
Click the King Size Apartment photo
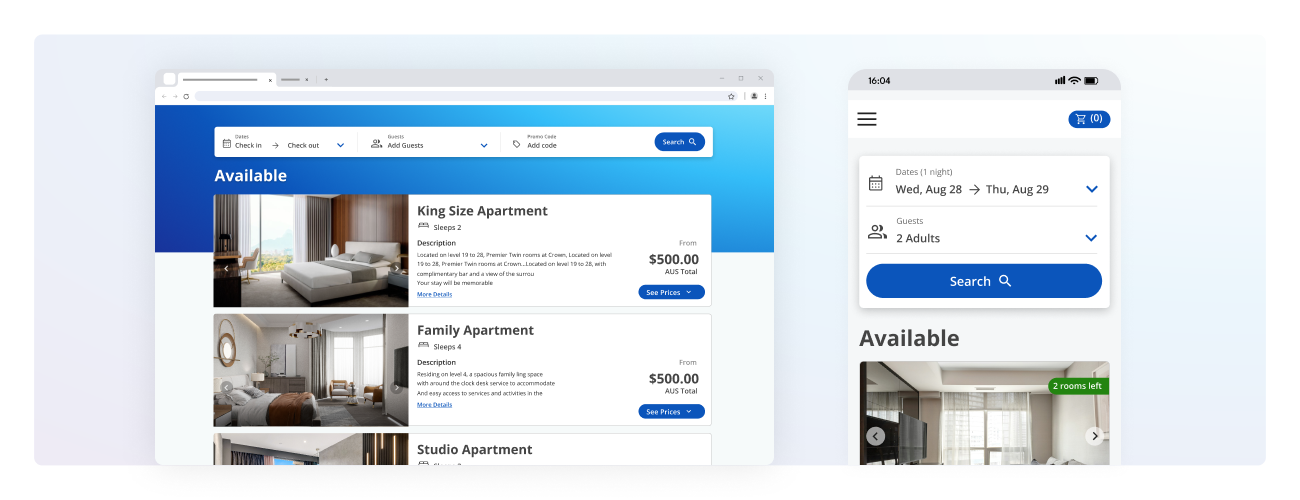coord(311,250)
